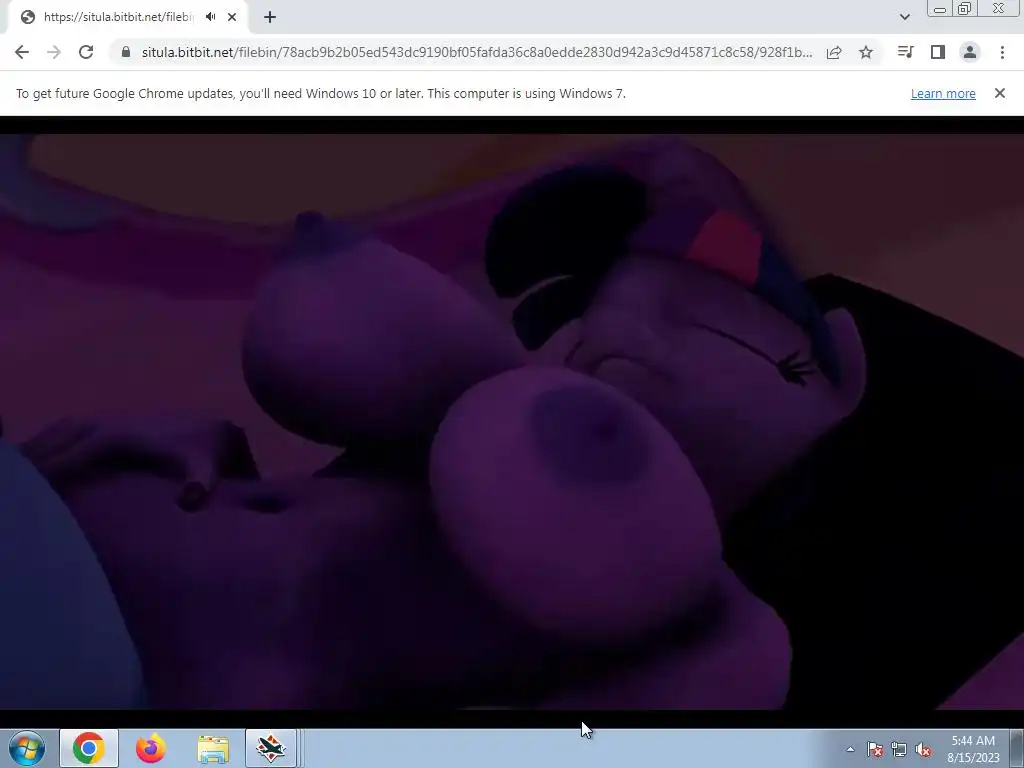Click the muted volume tray icon
Image resolution: width=1024 pixels, height=768 pixels.
coord(923,749)
